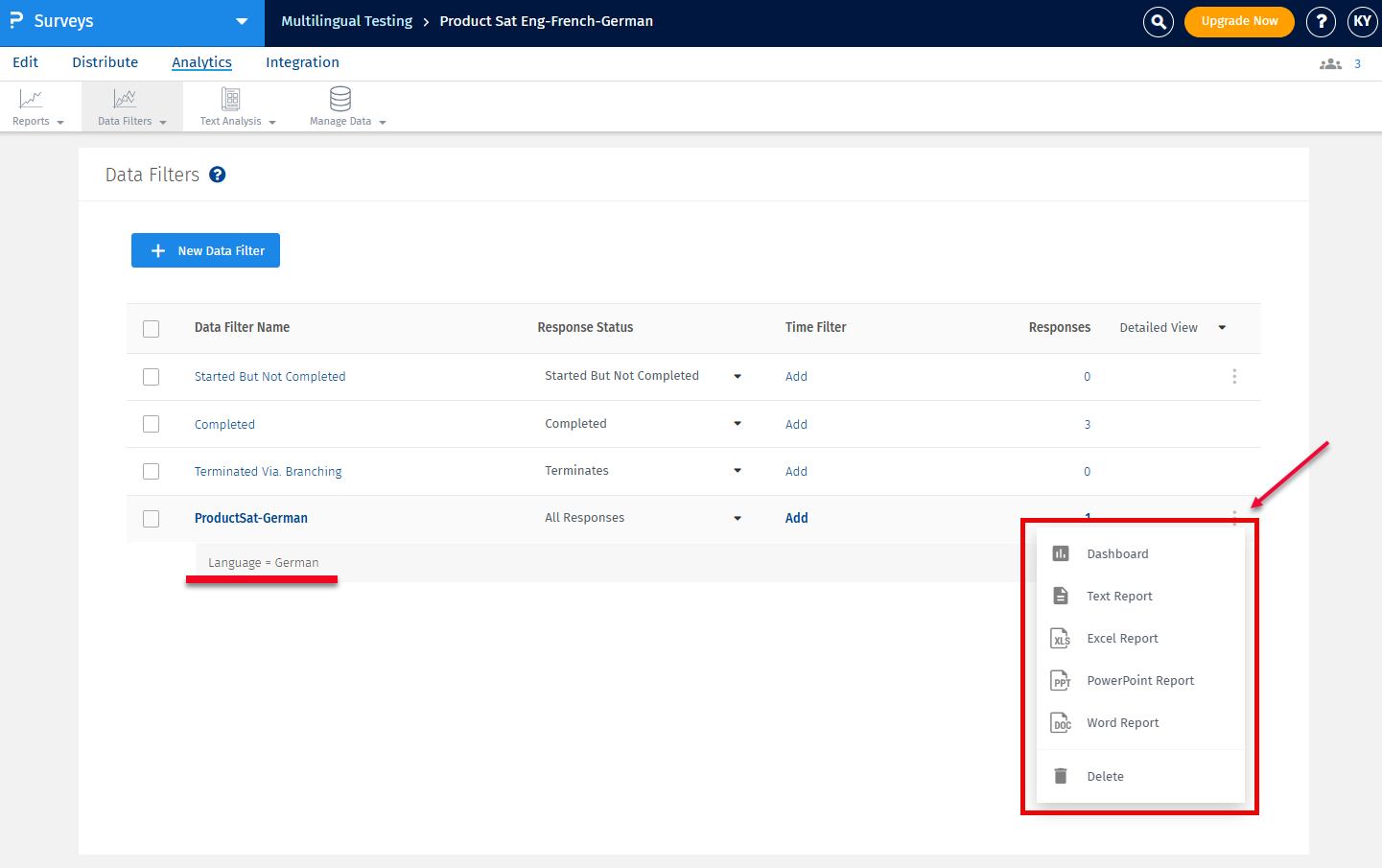This screenshot has height=868, width=1382.
Task: Click the Delete trash icon in menu
Action: coord(1061,776)
